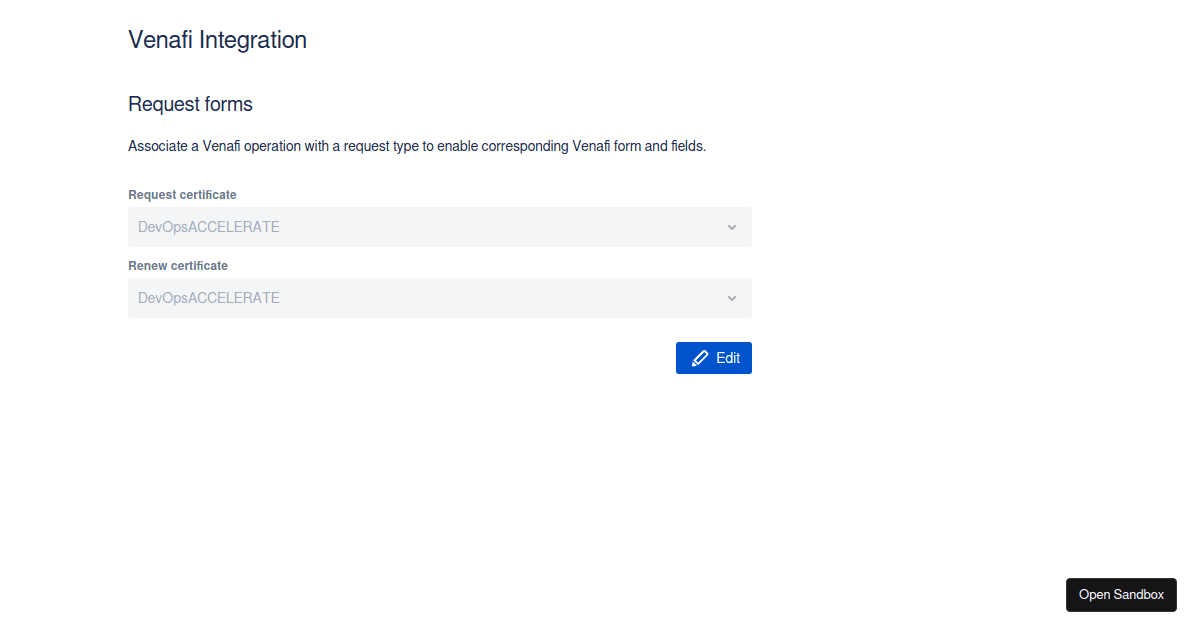Click the pencil icon on the Edit button
The image size is (1200, 630).
(699, 357)
